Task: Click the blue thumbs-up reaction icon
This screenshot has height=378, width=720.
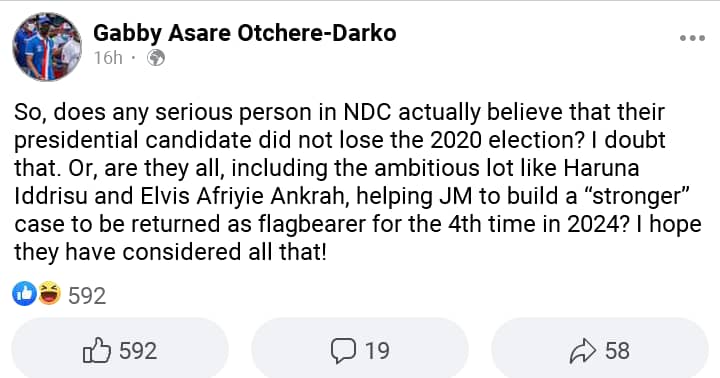Action: click(x=24, y=293)
